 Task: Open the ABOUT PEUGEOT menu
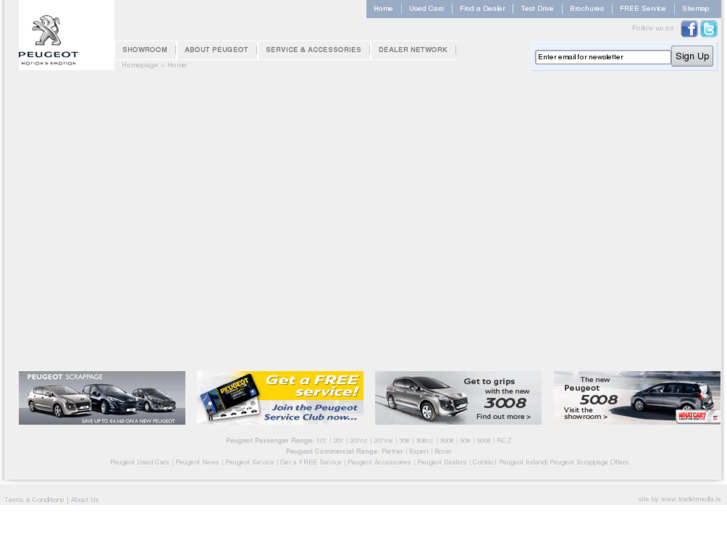pos(216,50)
